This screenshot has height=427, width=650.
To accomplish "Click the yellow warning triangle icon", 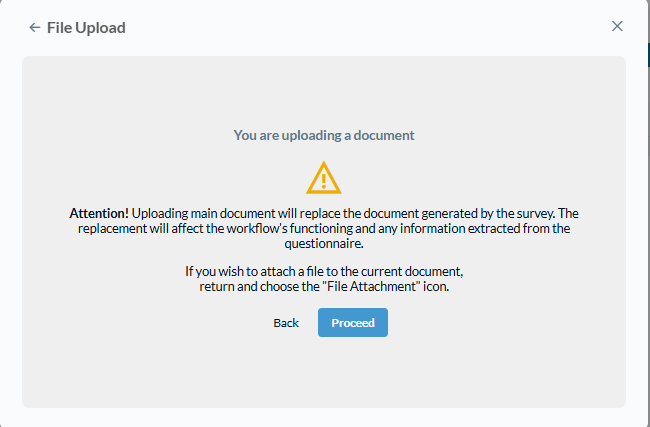I will (324, 178).
